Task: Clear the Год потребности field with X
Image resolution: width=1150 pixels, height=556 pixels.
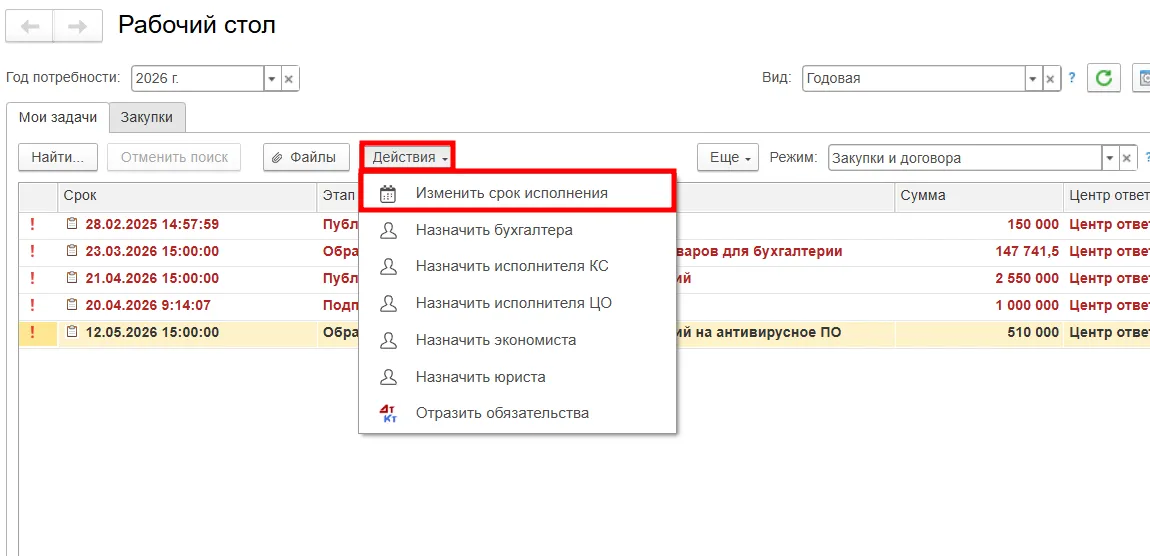Action: point(290,78)
